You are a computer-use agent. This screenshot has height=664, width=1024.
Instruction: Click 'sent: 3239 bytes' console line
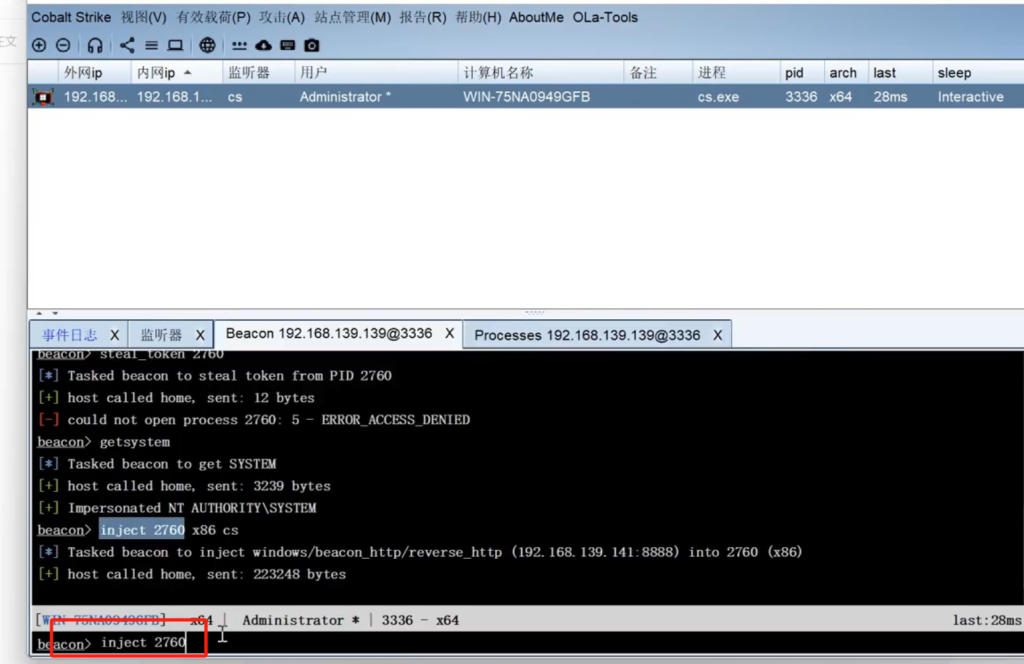184,486
